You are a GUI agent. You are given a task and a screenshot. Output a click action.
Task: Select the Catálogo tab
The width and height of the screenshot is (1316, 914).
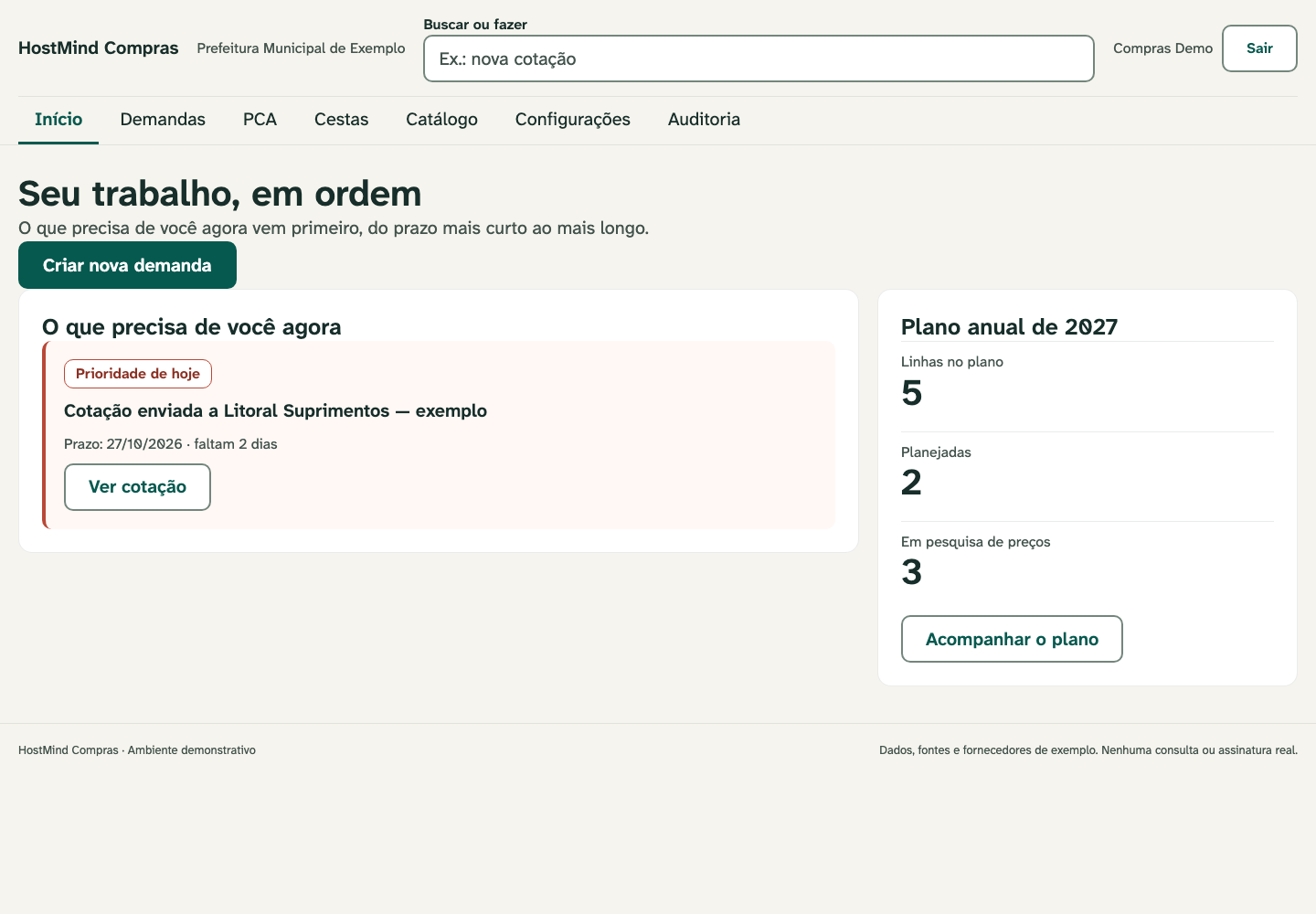click(x=441, y=120)
